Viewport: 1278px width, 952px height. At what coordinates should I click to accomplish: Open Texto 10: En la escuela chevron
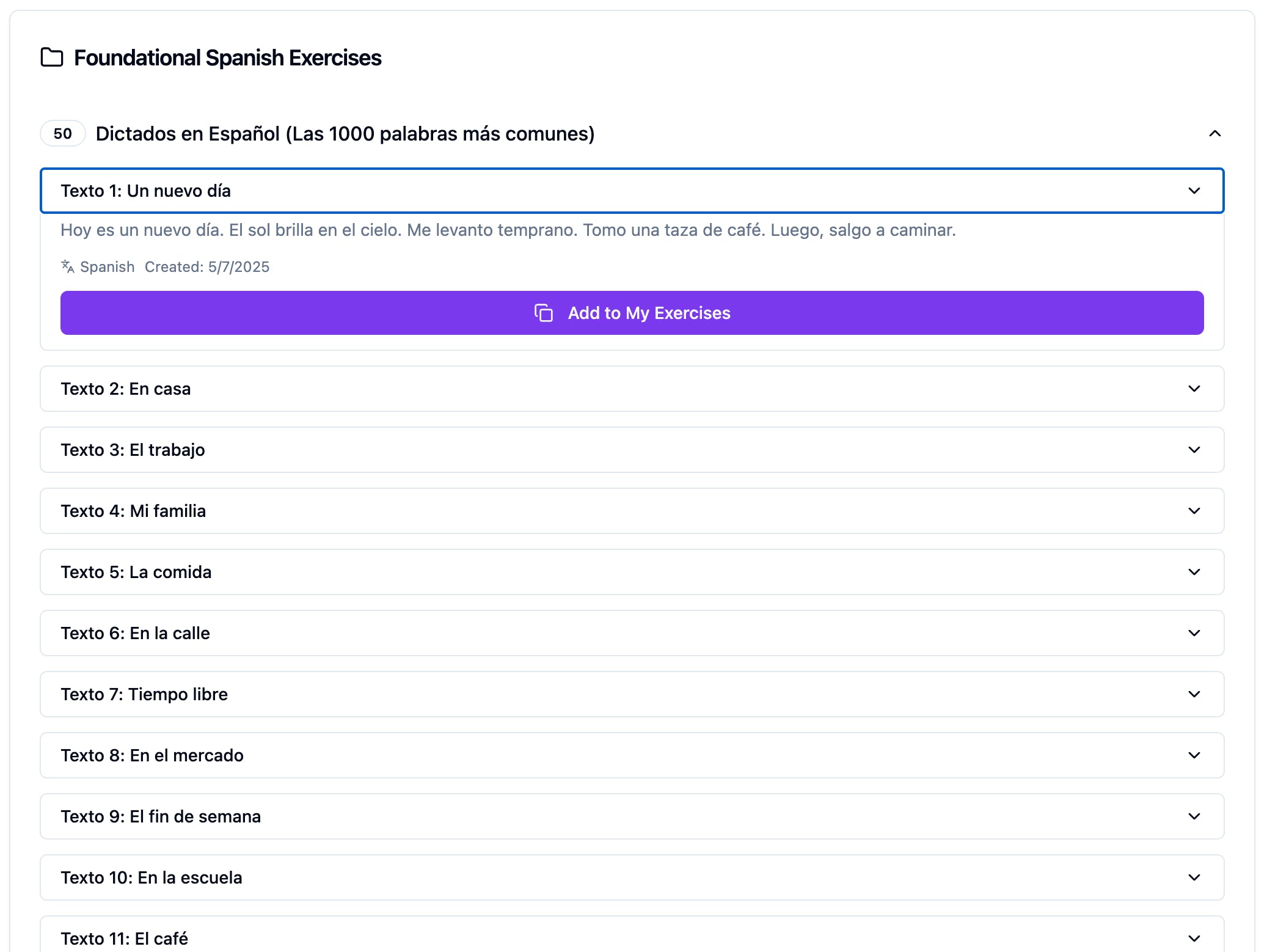[1194, 877]
